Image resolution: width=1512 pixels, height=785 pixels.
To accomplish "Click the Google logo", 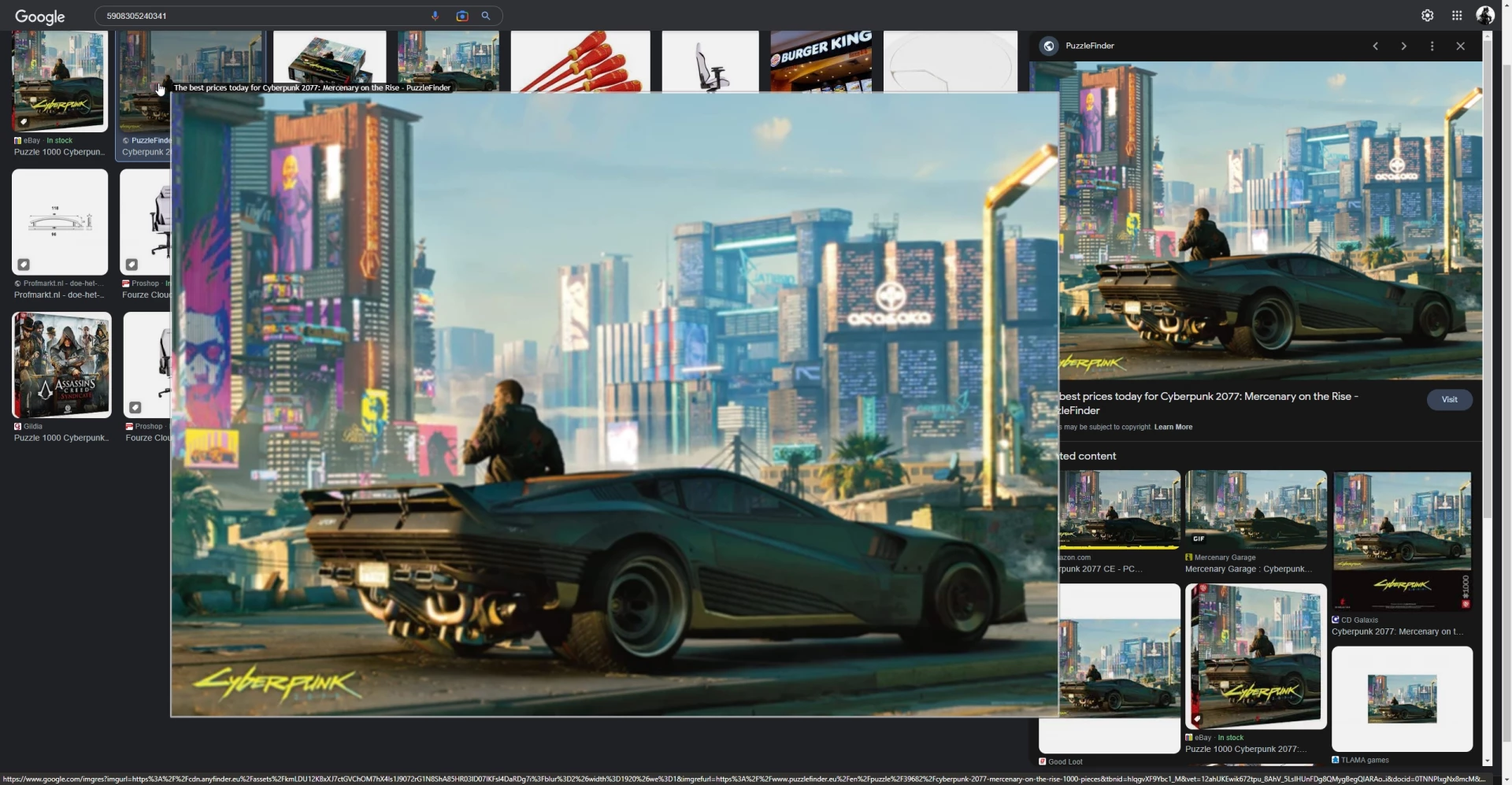I will coord(39,17).
